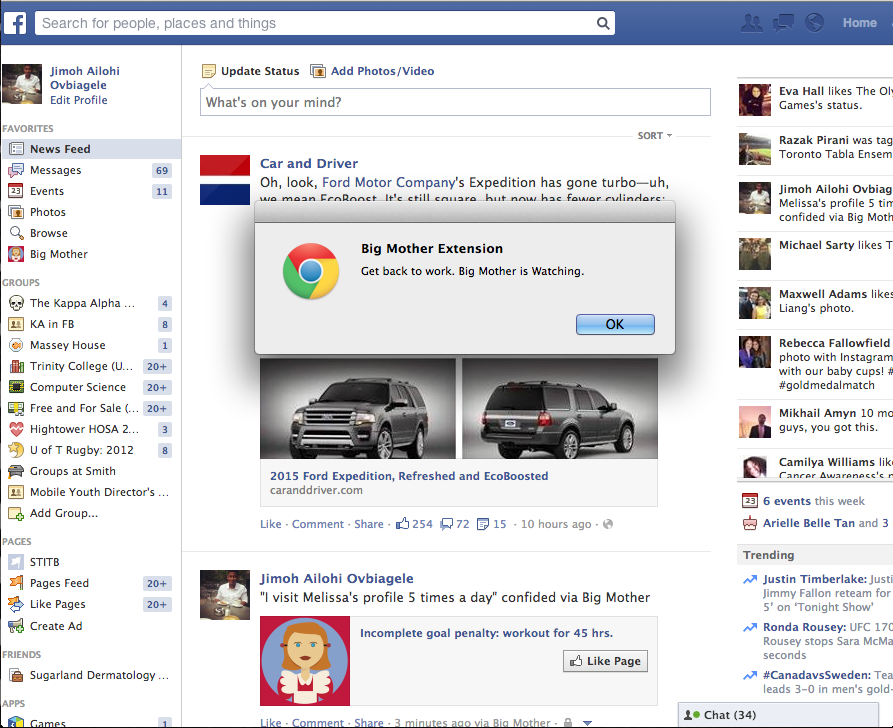This screenshot has height=728, width=893.
Task: Click the Add Group icon
Action: click(x=17, y=514)
